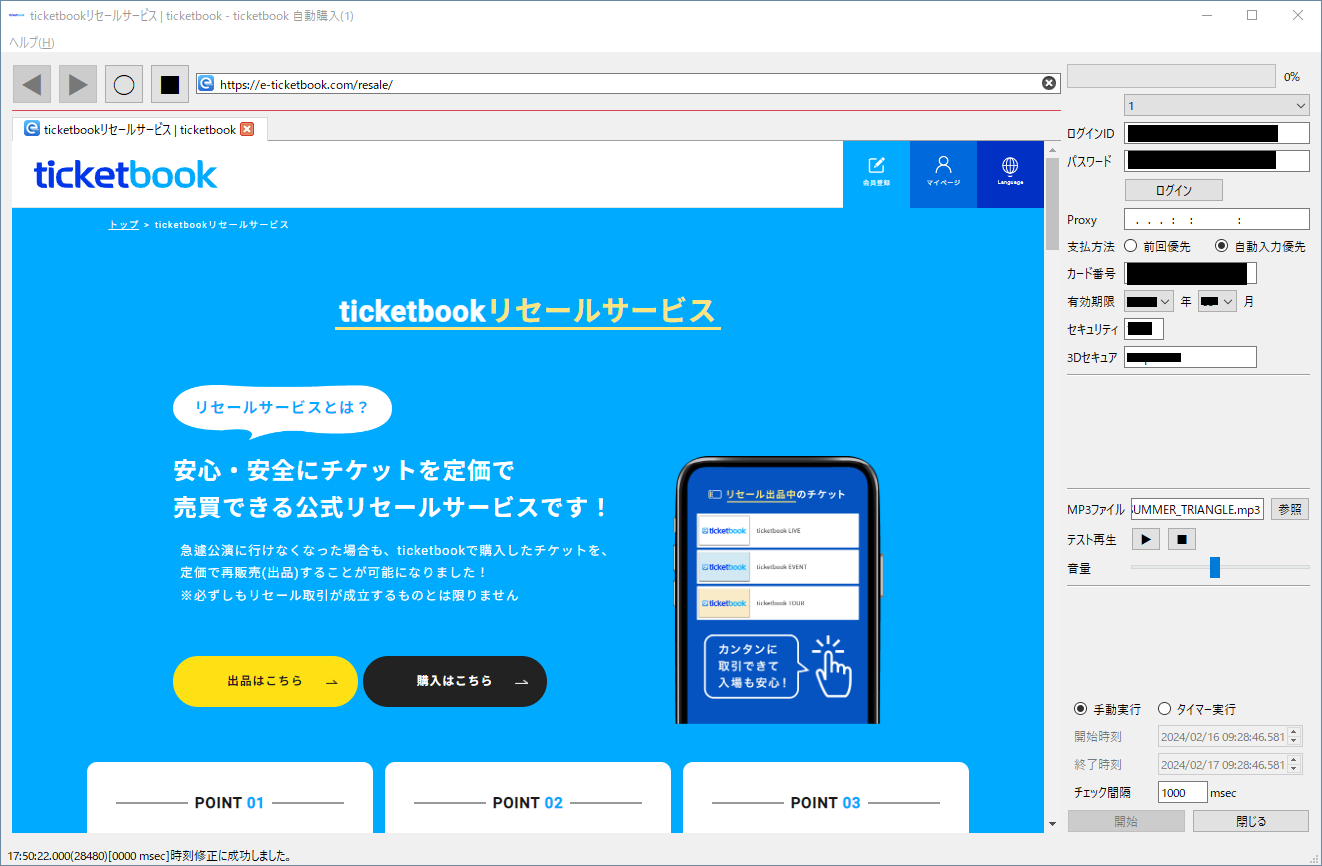Click the POINT 03 card

[826, 798]
